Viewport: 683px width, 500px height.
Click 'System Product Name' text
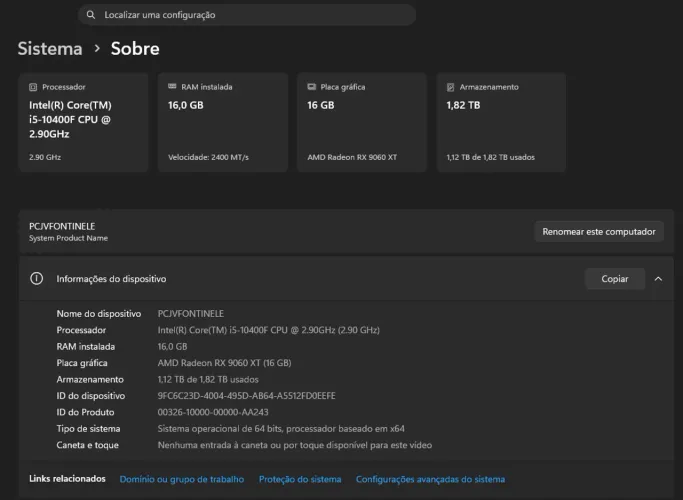(68, 238)
